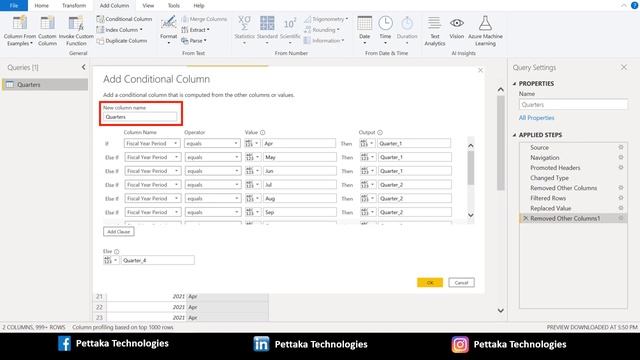640x360 pixels.
Task: Click the Standard number operations icon
Action: click(x=267, y=24)
